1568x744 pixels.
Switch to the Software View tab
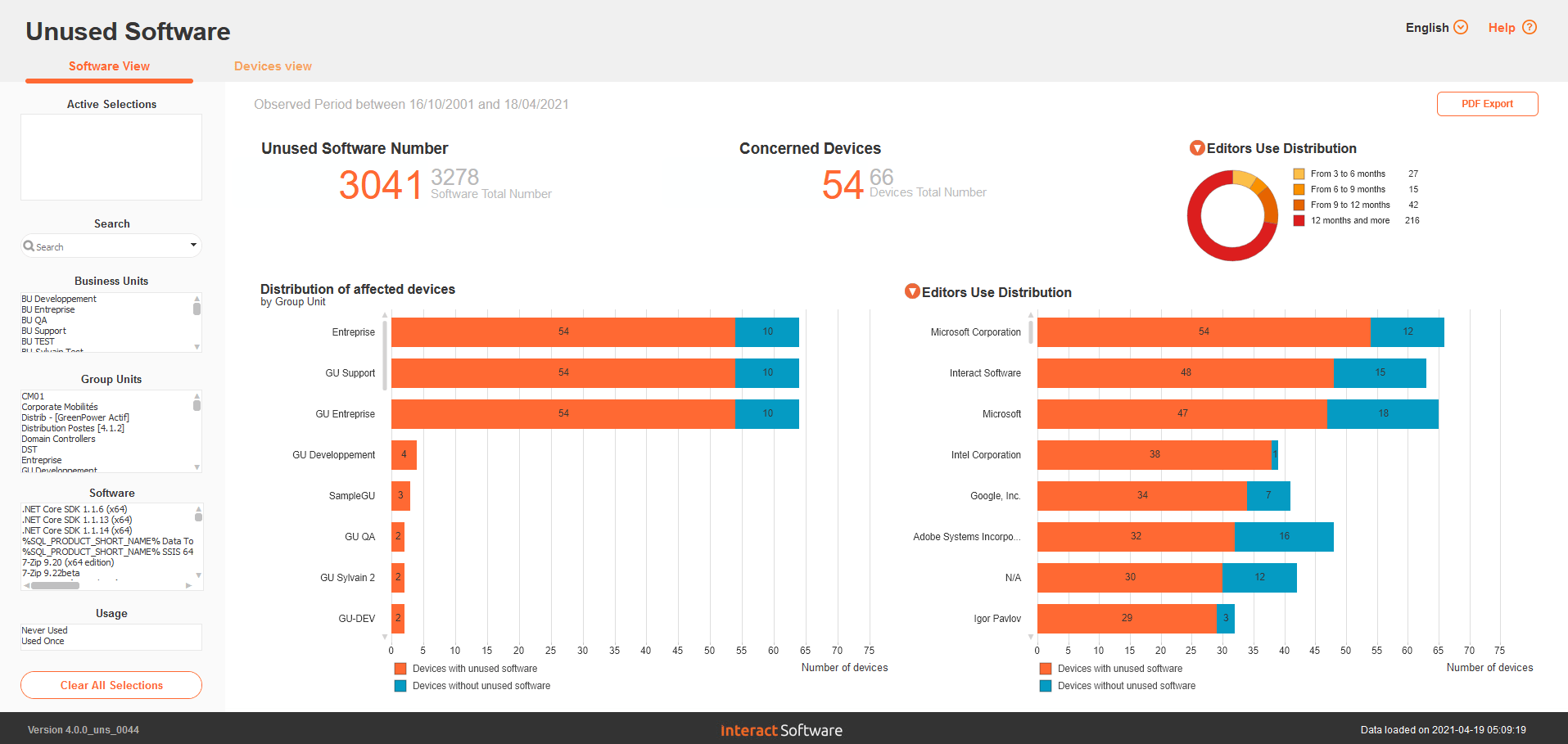coord(109,66)
